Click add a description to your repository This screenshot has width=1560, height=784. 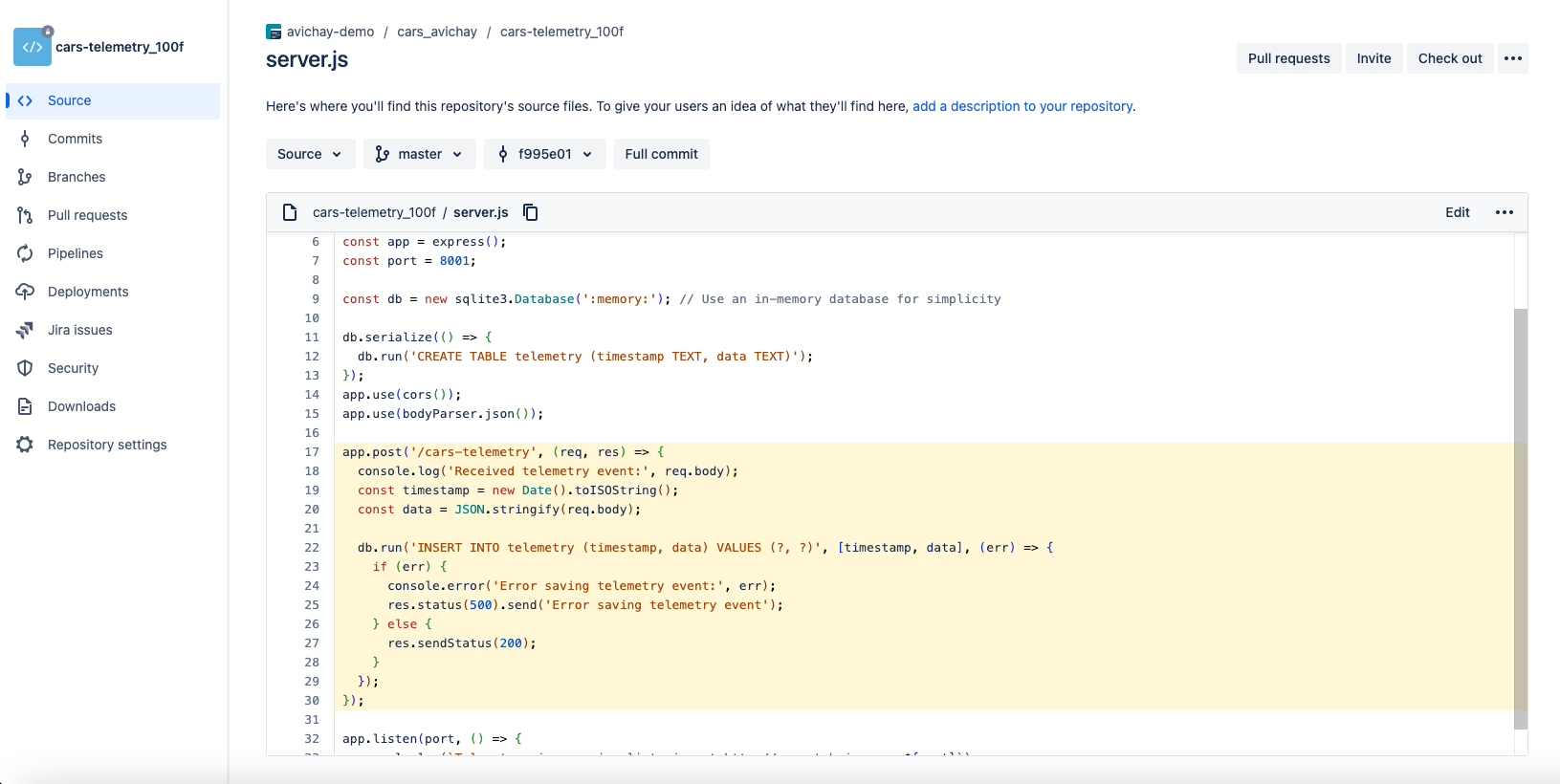1022,106
